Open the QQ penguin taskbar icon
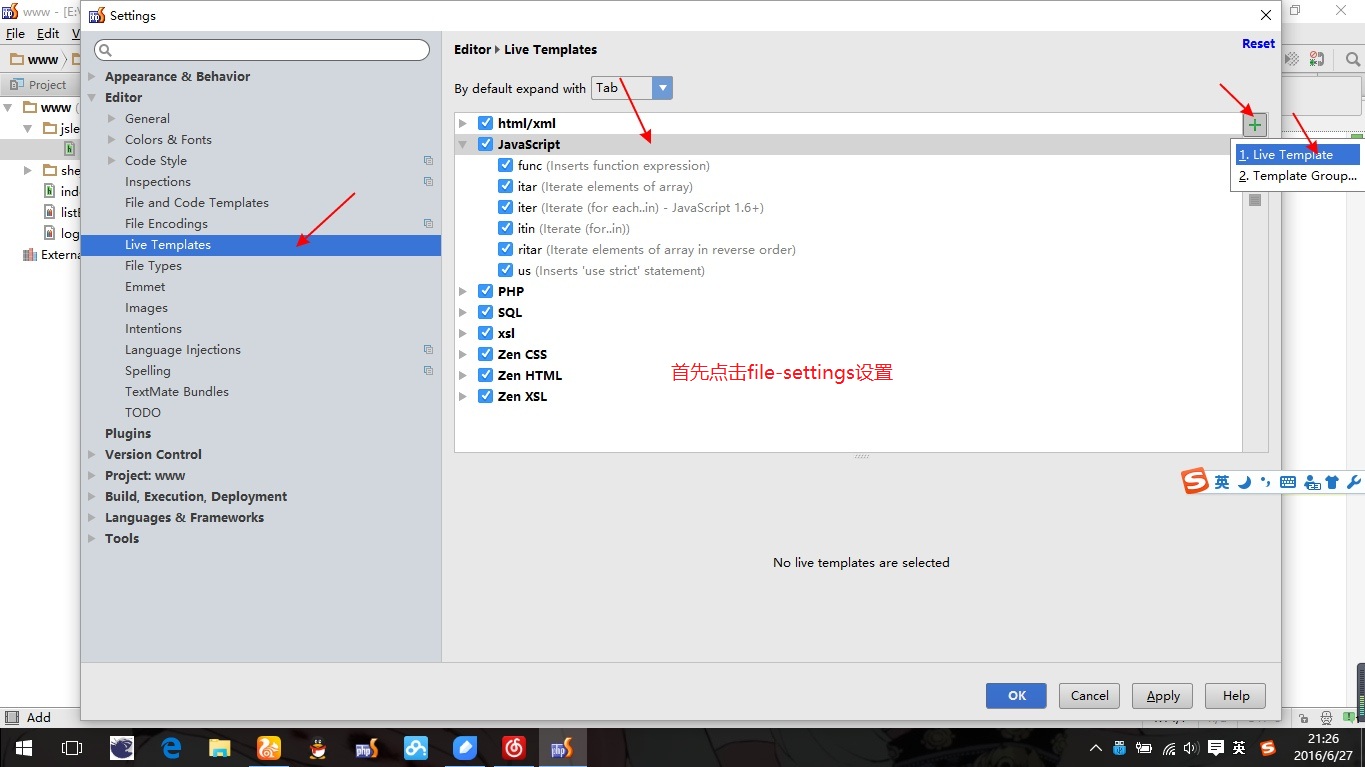 coord(318,748)
